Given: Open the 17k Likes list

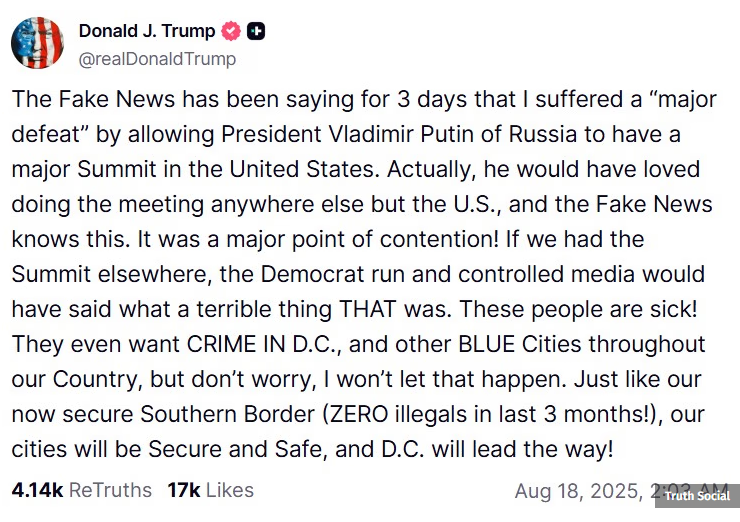Looking at the screenshot, I should pyautogui.click(x=210, y=490).
